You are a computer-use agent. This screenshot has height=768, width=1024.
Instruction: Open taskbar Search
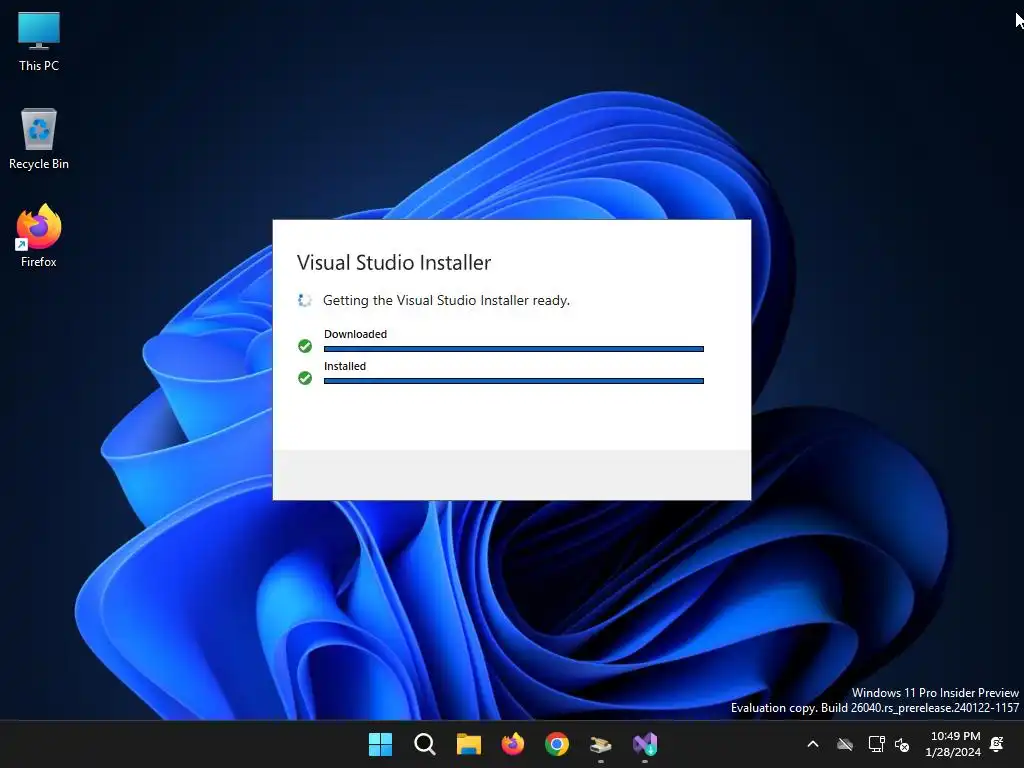tap(424, 744)
